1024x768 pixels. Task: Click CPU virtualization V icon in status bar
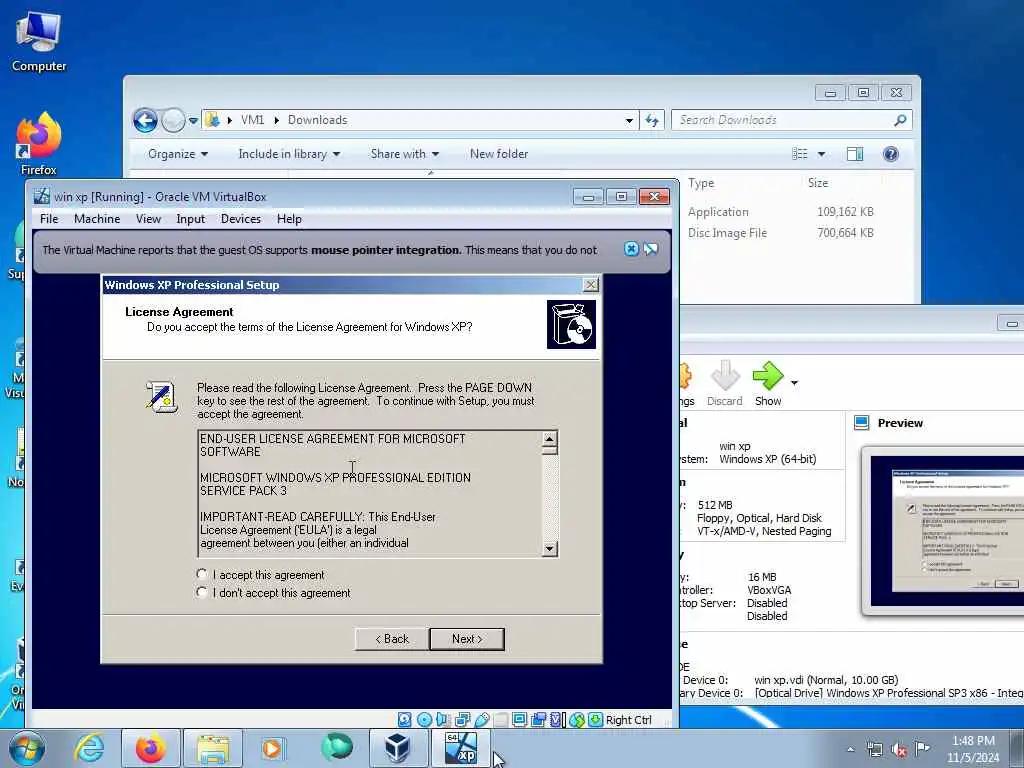555,720
